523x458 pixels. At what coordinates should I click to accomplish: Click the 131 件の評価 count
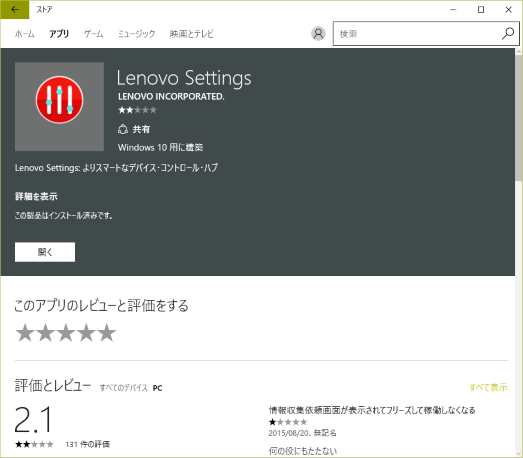pos(87,444)
